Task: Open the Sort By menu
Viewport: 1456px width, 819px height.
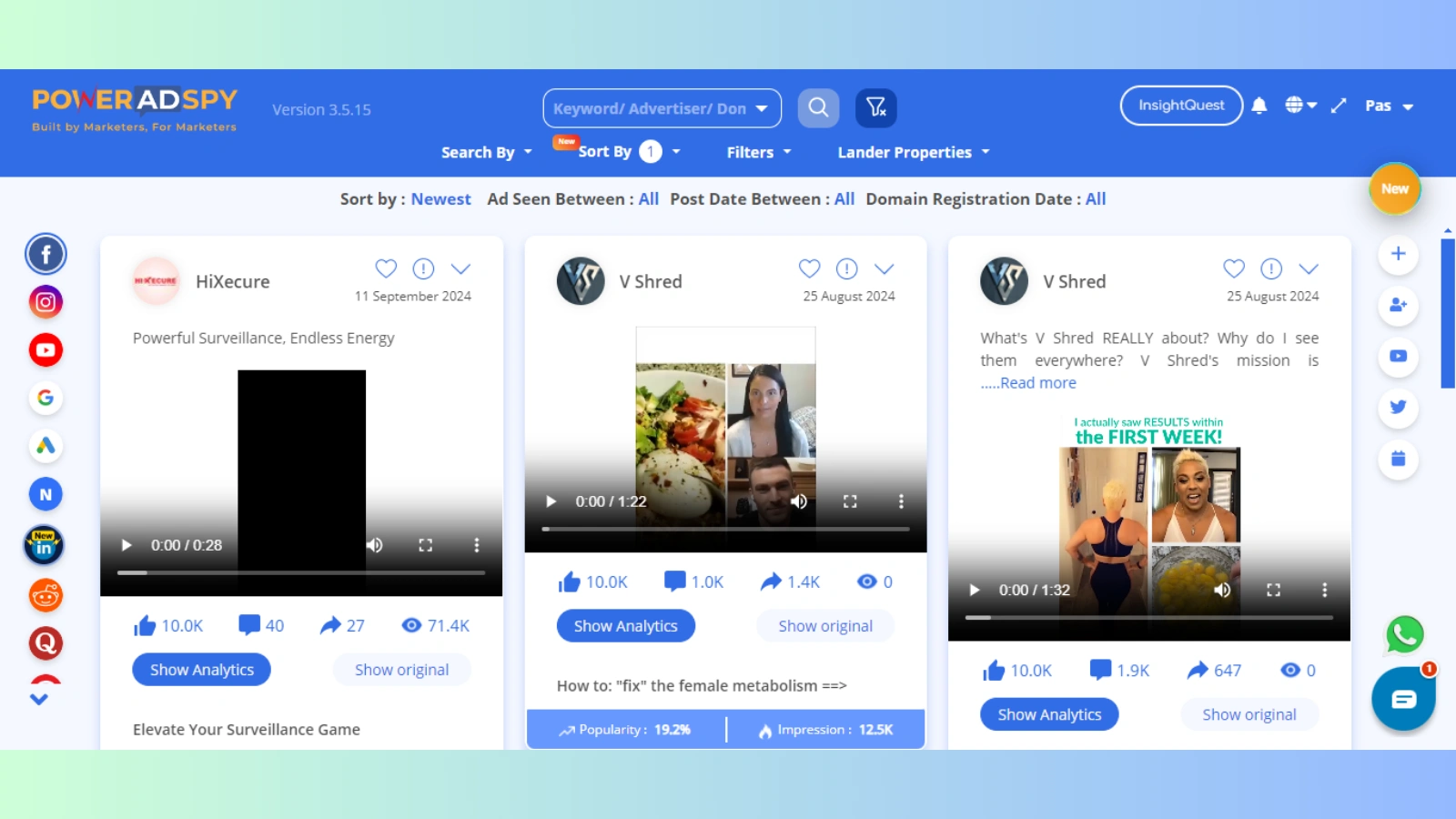Action: click(630, 152)
